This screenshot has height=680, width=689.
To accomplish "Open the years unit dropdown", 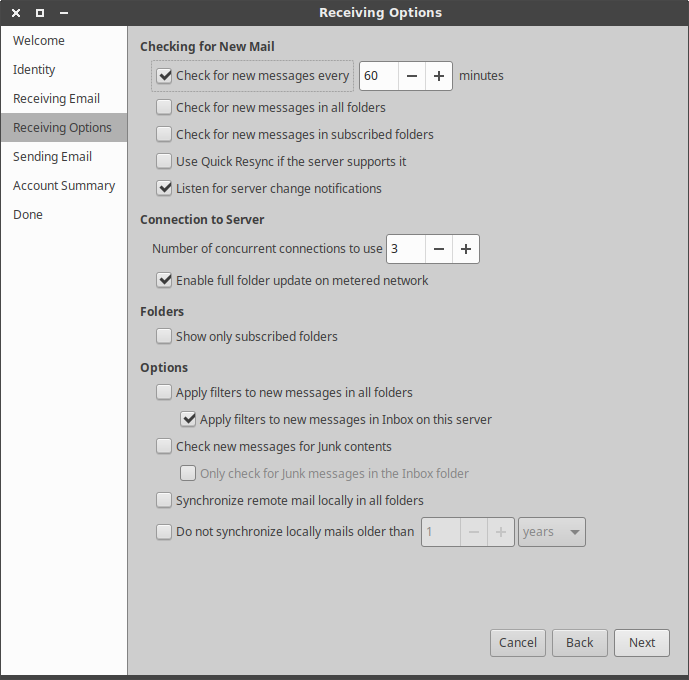I will (x=551, y=532).
